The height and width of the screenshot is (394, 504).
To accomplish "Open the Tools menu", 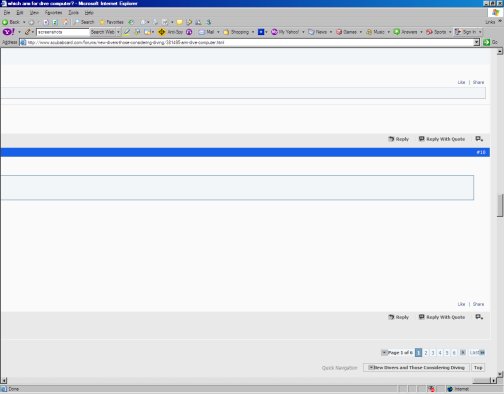I will [x=73, y=13].
